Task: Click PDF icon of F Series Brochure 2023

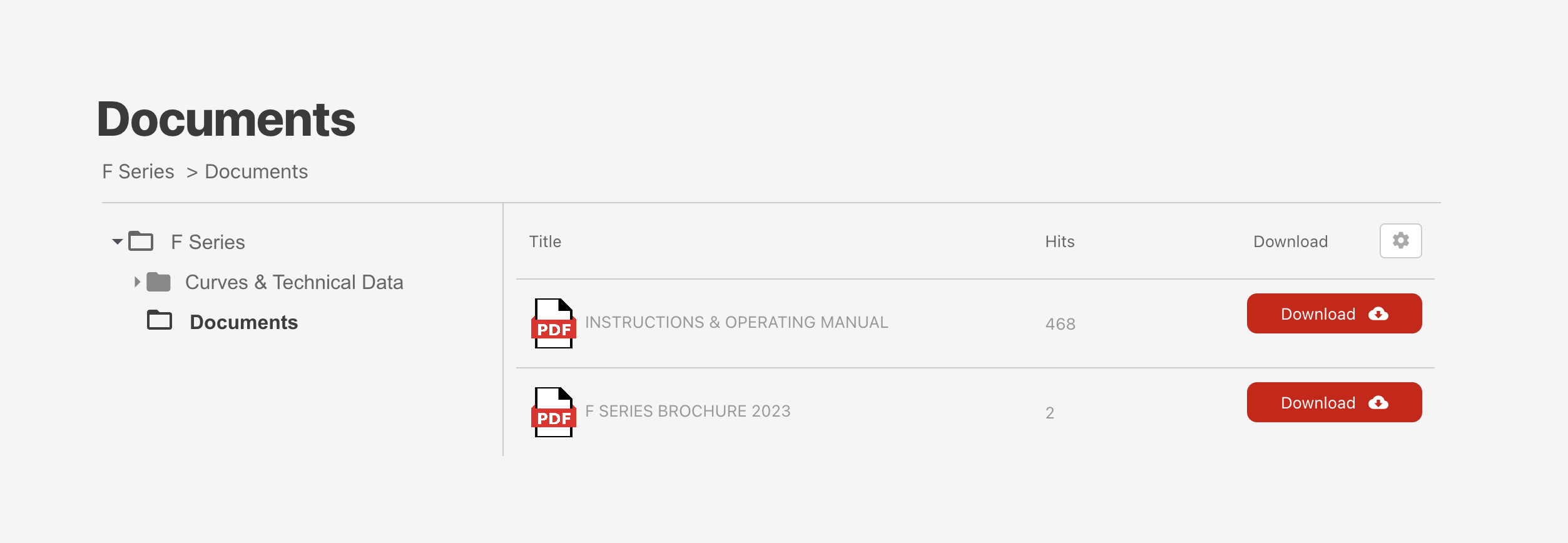Action: coord(554,412)
